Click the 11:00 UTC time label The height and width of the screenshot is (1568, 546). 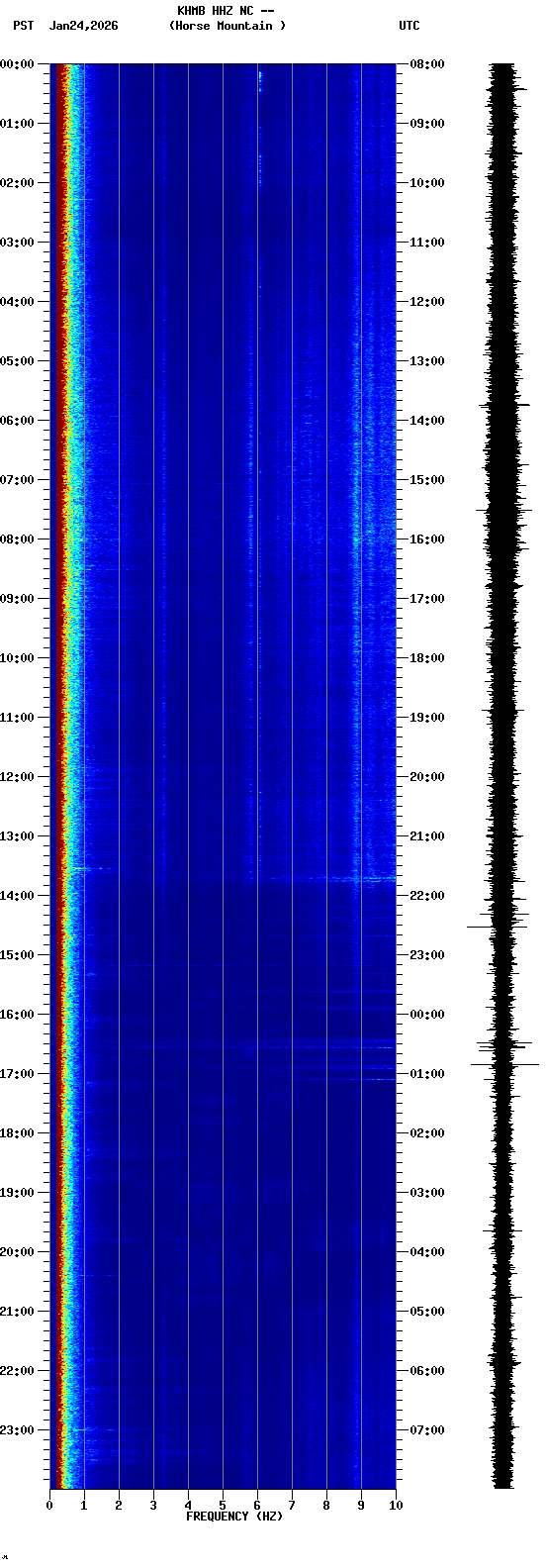[x=426, y=243]
